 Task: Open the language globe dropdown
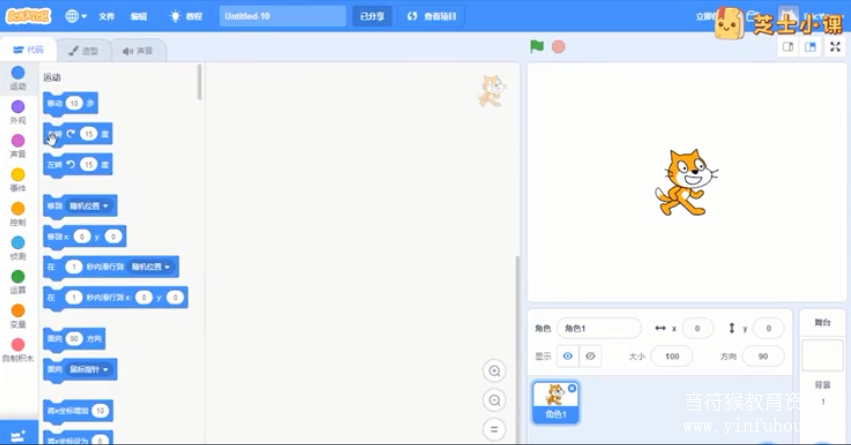pos(76,16)
